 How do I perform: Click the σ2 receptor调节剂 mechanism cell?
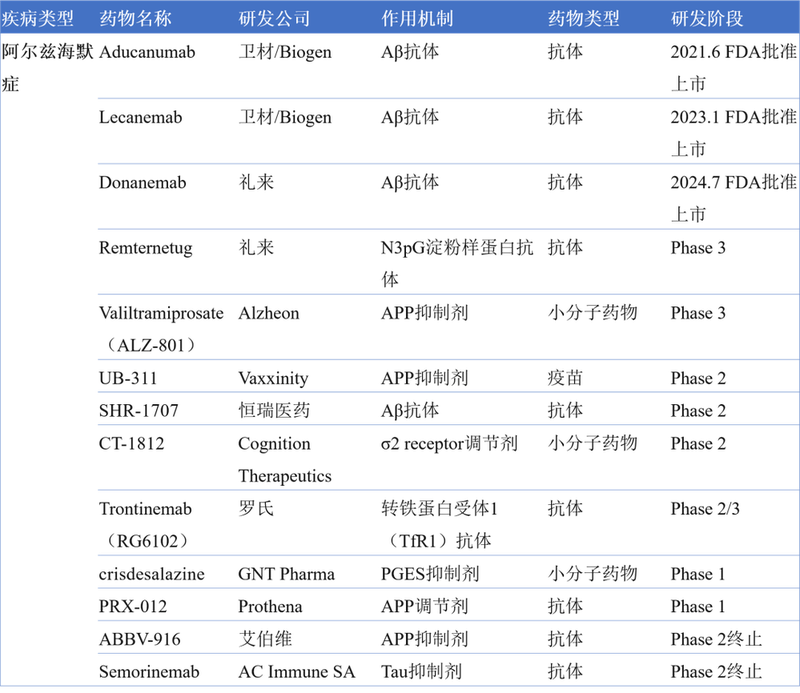[x=449, y=443]
